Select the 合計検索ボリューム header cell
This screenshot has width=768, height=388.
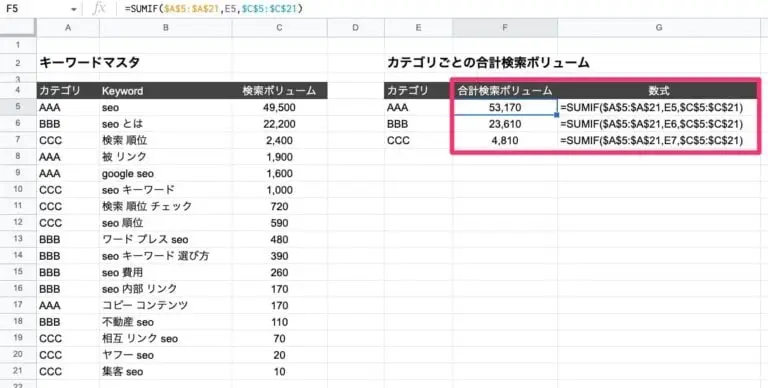click(x=505, y=91)
